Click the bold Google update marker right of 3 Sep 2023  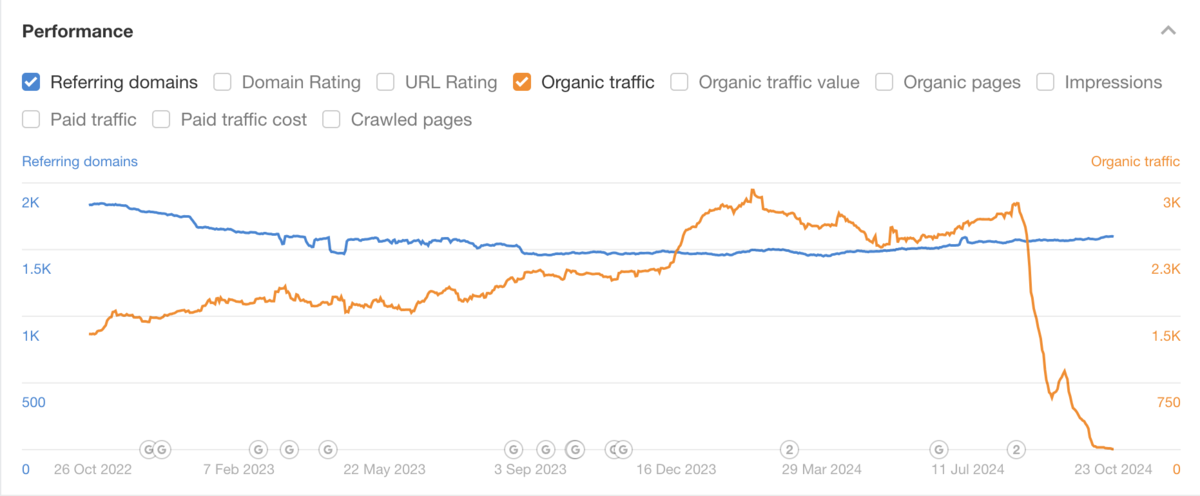click(x=576, y=449)
